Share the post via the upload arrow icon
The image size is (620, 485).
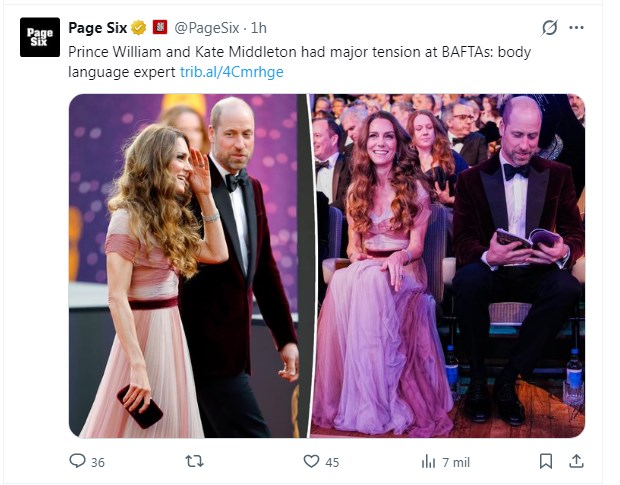(576, 461)
